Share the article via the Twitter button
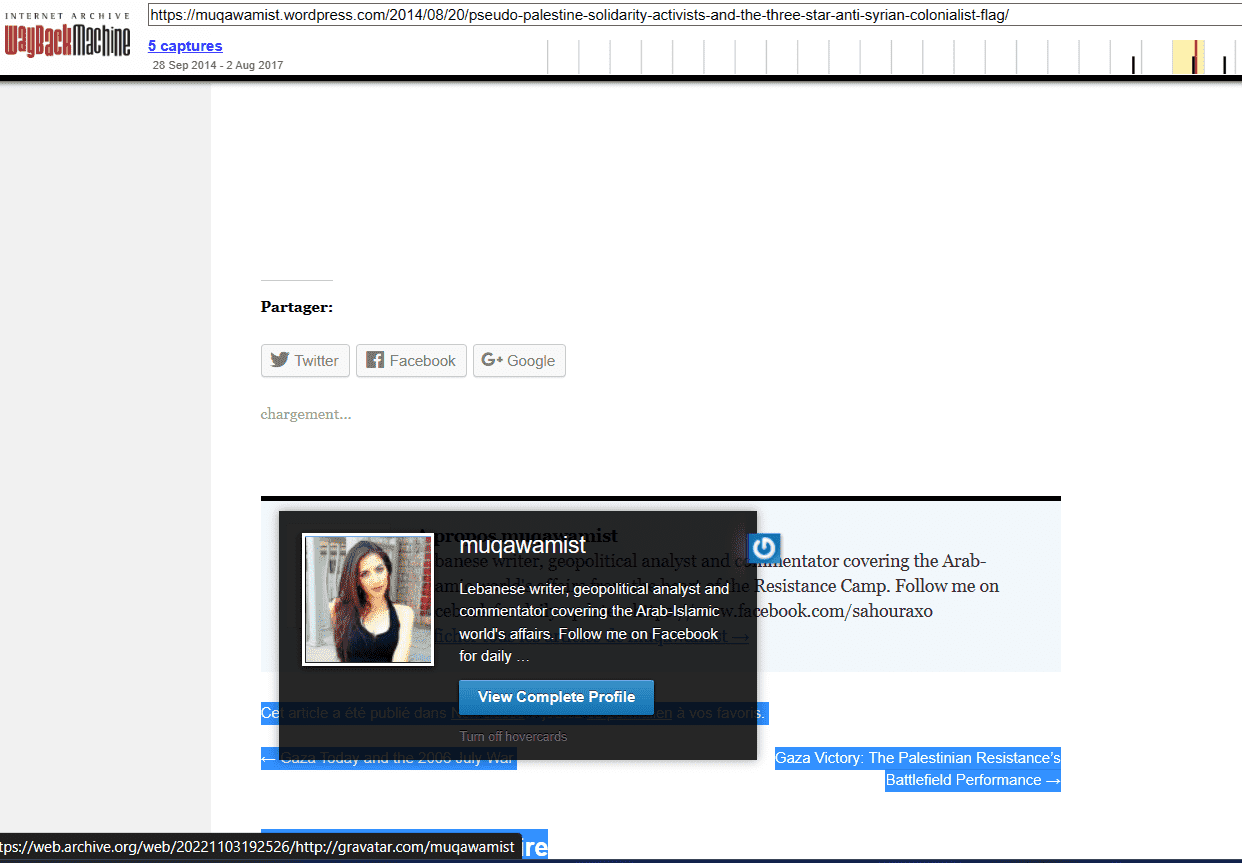The height and width of the screenshot is (863, 1242). (305, 361)
